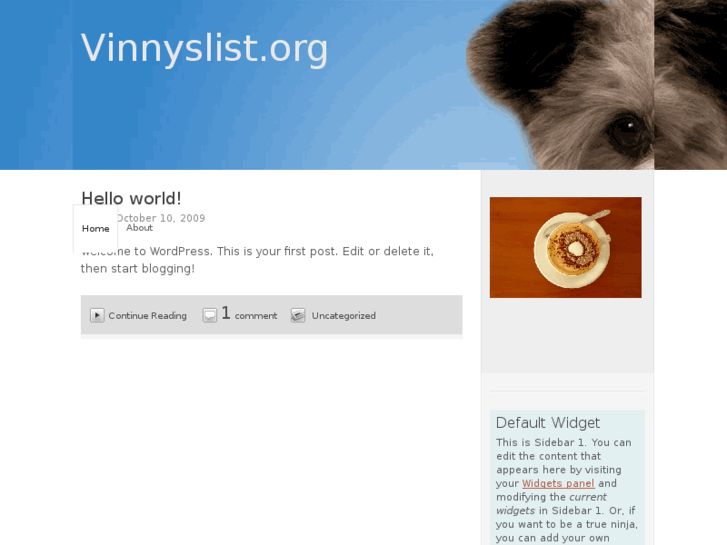Click the category newspaper icon
Image resolution: width=727 pixels, height=545 pixels.
[298, 315]
